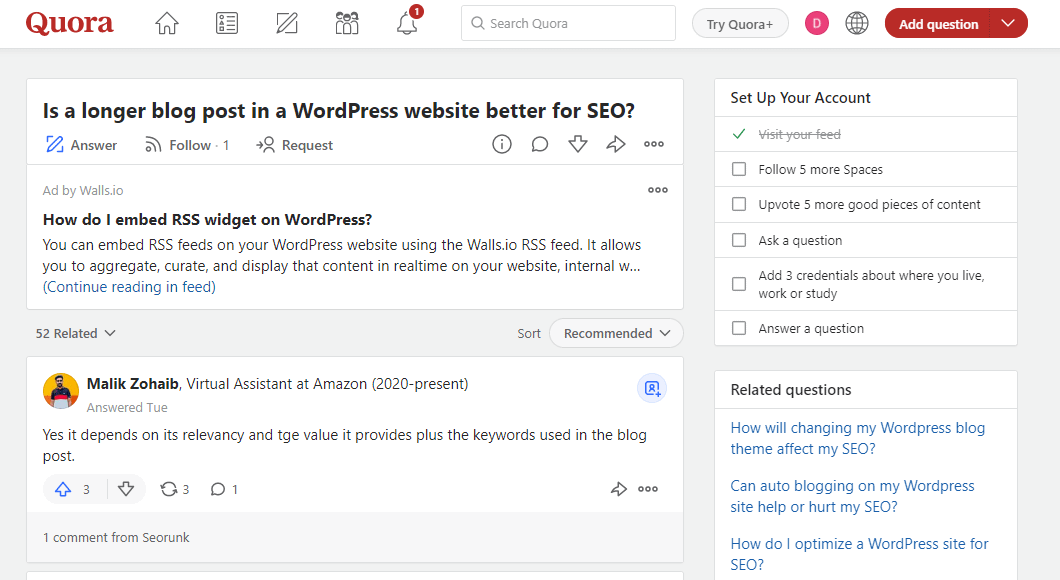Open the Home feed icon
This screenshot has height=580, width=1060.
click(x=167, y=24)
